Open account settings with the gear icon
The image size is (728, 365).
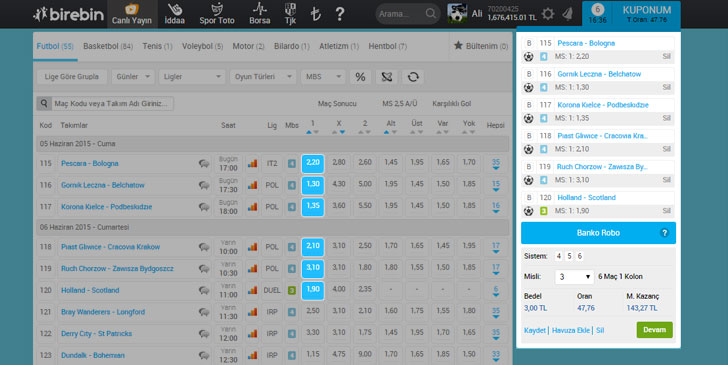(x=548, y=14)
